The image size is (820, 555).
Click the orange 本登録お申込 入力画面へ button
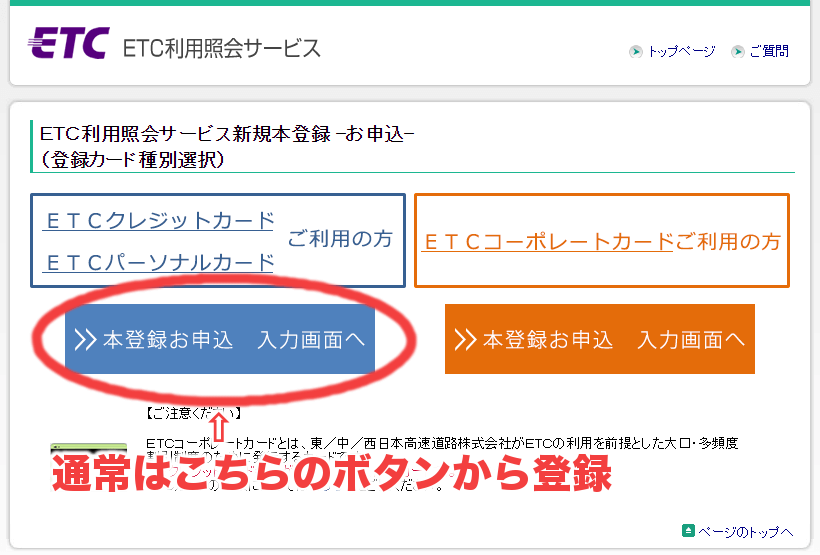click(600, 339)
